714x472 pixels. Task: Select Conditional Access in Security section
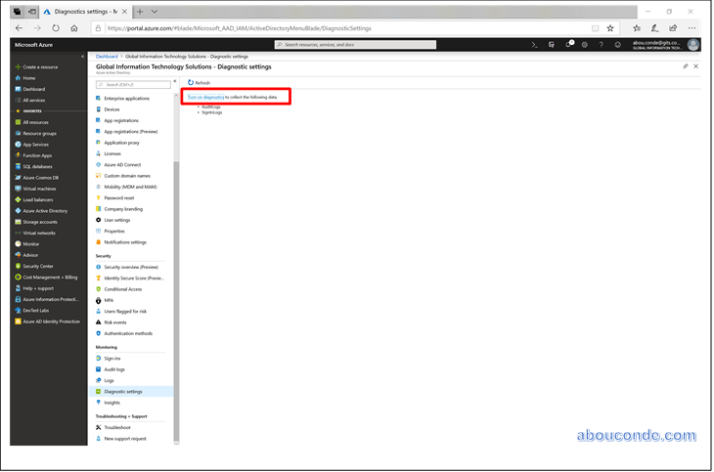click(x=125, y=289)
